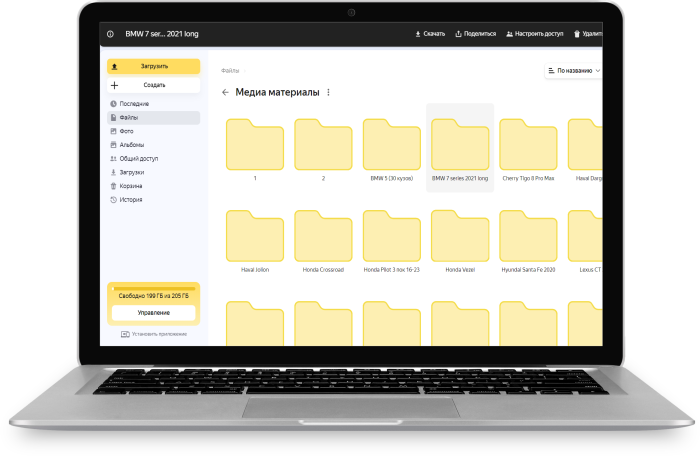Click the info icon beside BMW 7 title
Viewport: 700px width, 456px height.
(x=110, y=34)
